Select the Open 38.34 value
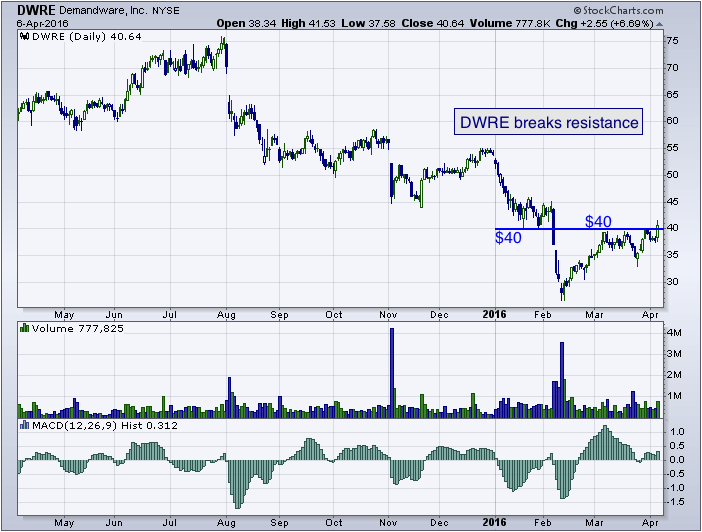Image resolution: width=702 pixels, height=532 pixels. pos(246,23)
